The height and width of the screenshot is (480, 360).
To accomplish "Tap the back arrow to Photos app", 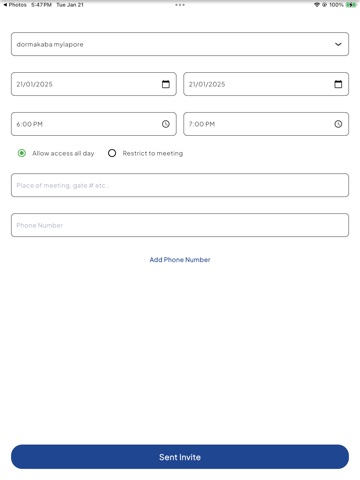I will pos(5,5).
